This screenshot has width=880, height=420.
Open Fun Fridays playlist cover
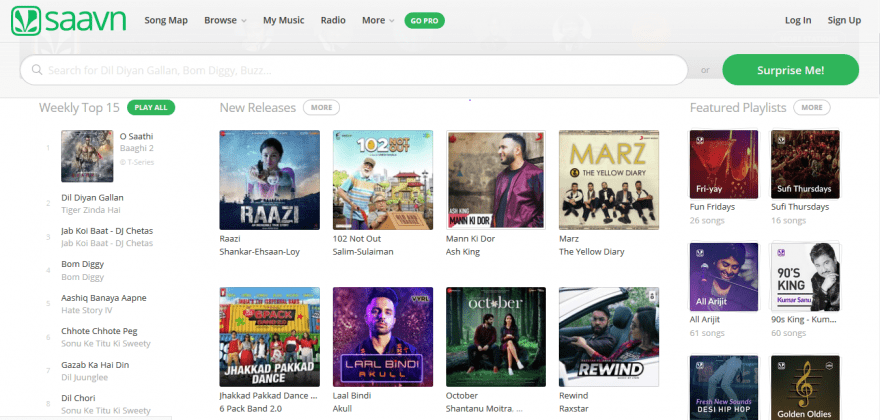pyautogui.click(x=723, y=165)
